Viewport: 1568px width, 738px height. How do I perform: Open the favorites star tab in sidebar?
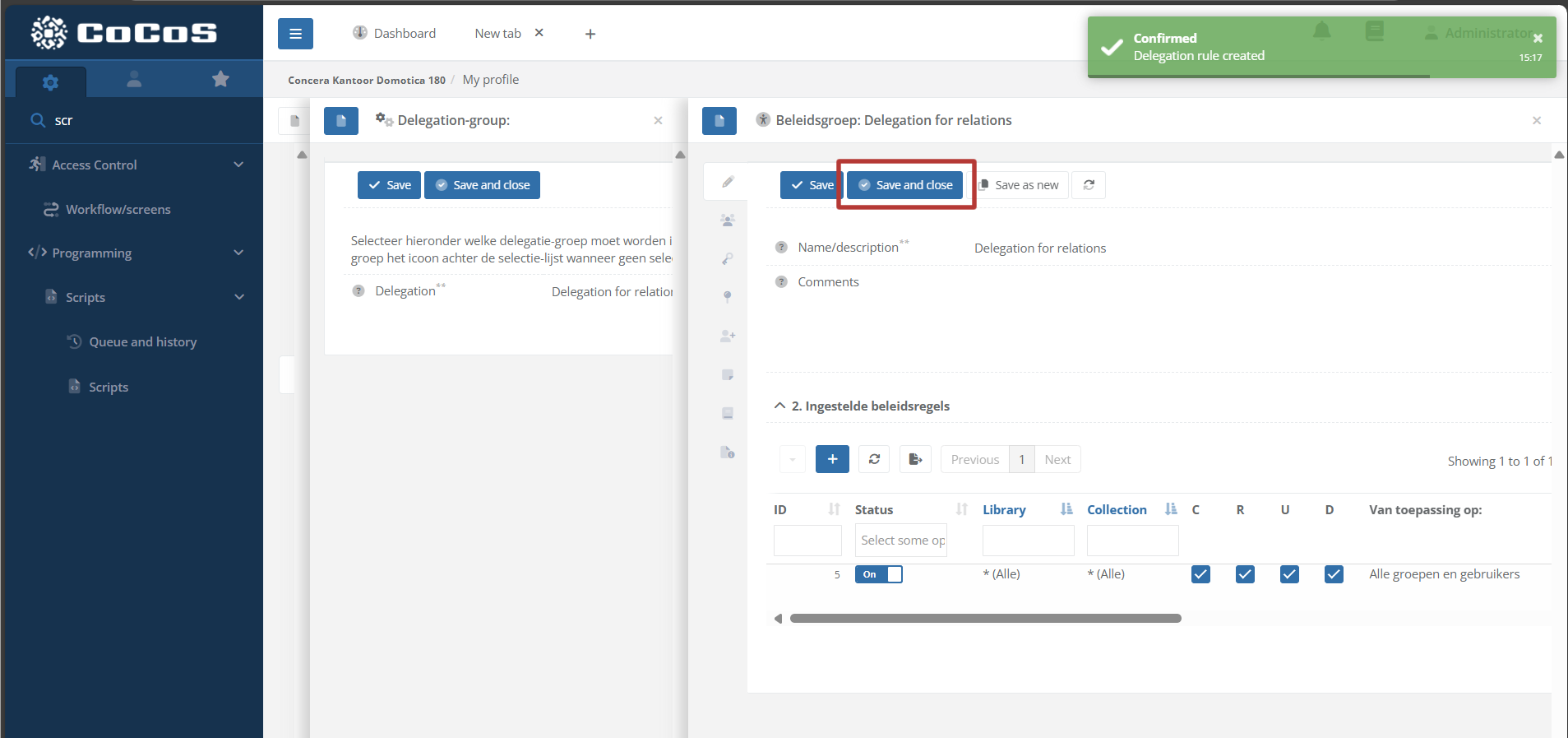click(x=220, y=80)
